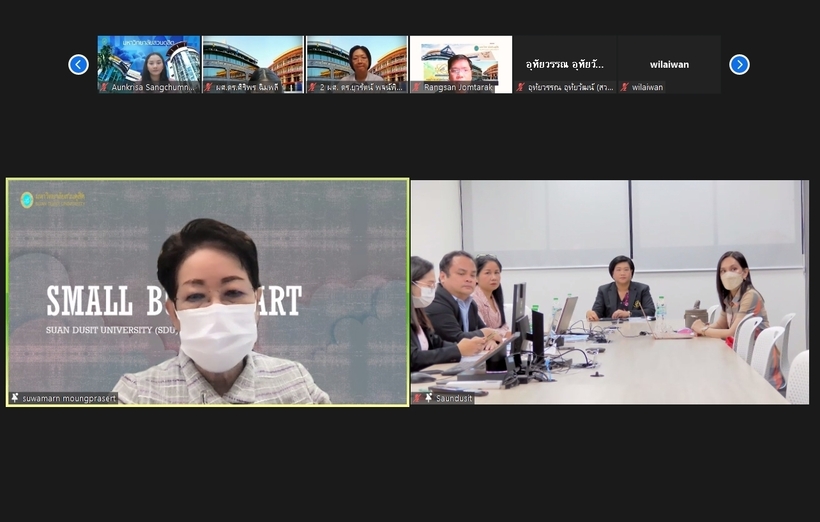
Task: Click the suwamarn moungprasert name label
Action: tap(69, 399)
